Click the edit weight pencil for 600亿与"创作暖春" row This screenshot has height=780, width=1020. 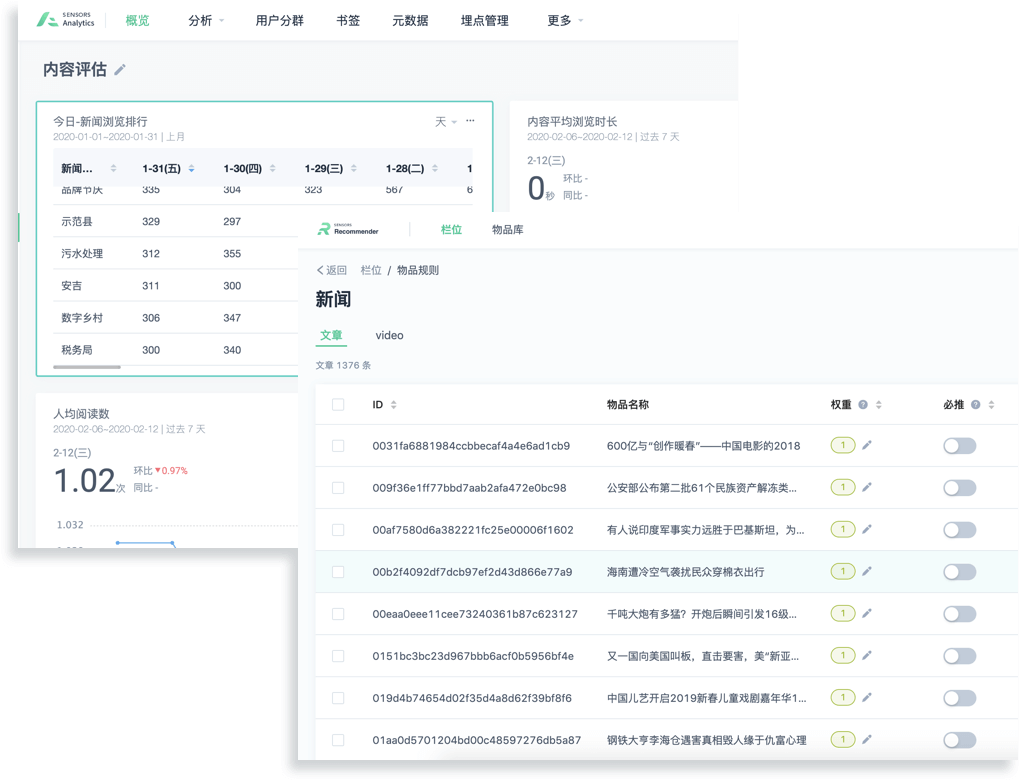[867, 445]
